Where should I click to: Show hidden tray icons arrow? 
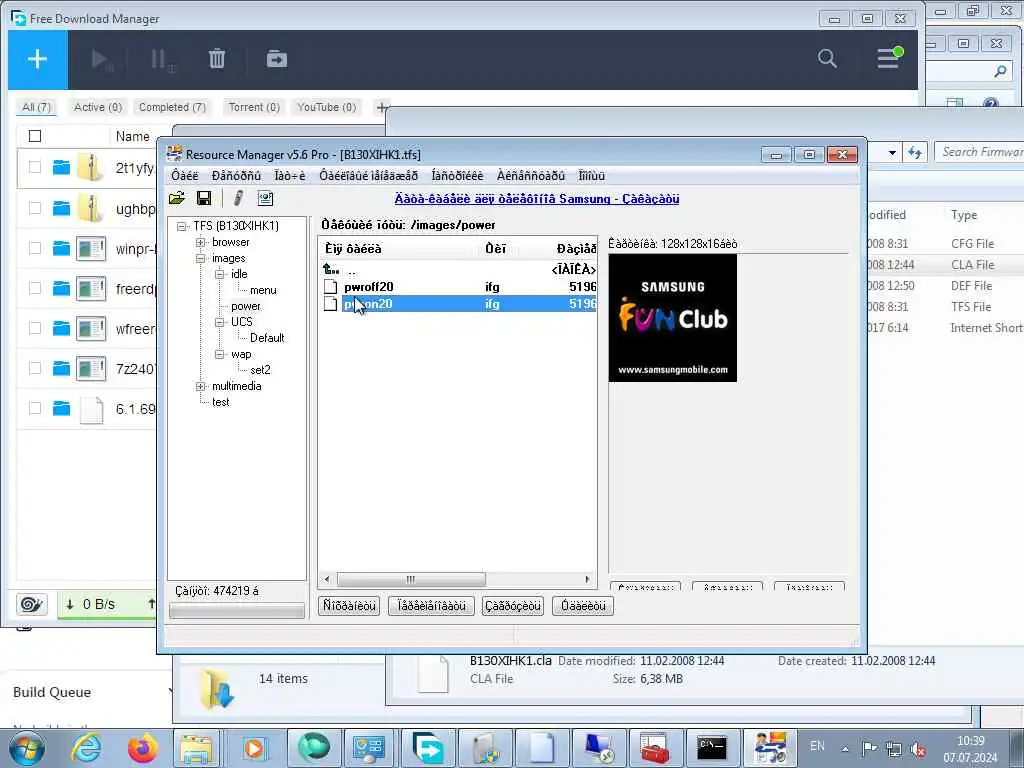[845, 749]
